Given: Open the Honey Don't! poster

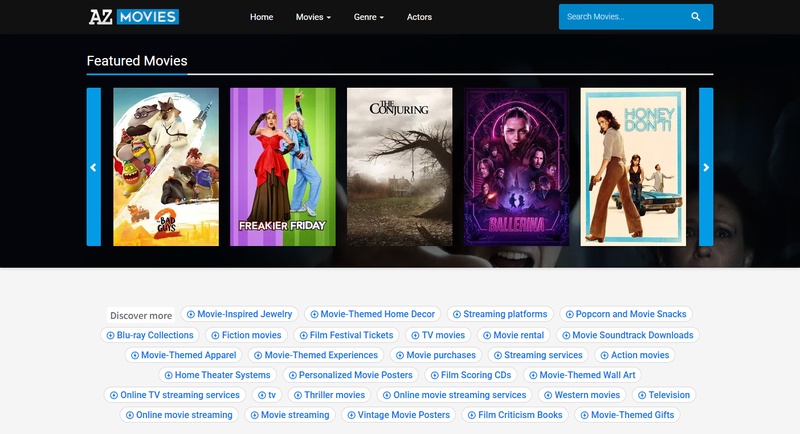Looking at the screenshot, I should point(633,167).
